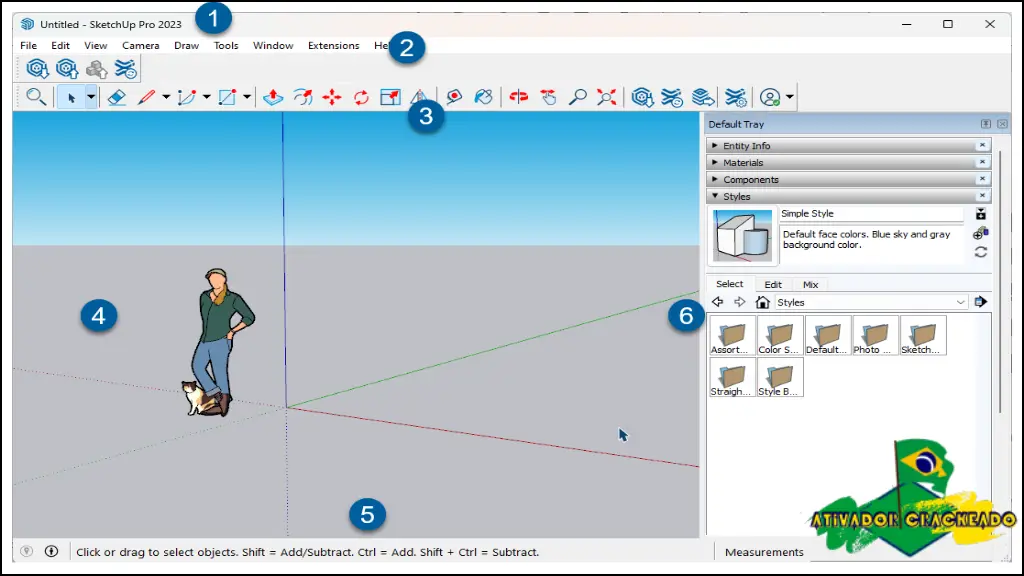
Task: Click the user account sign-in icon
Action: tap(771, 97)
